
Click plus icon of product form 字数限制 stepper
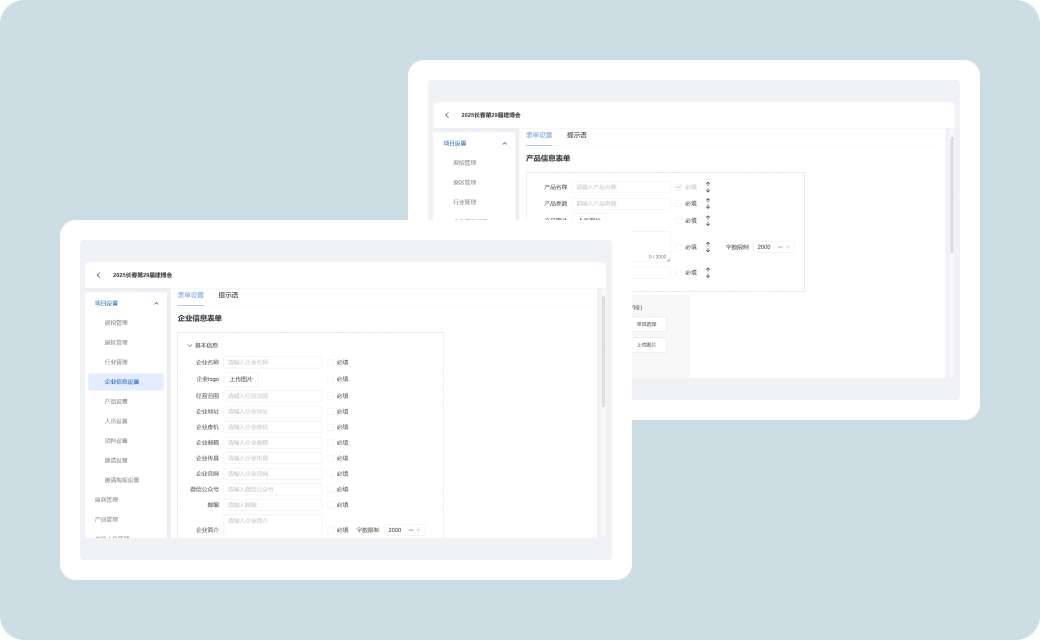coord(788,247)
